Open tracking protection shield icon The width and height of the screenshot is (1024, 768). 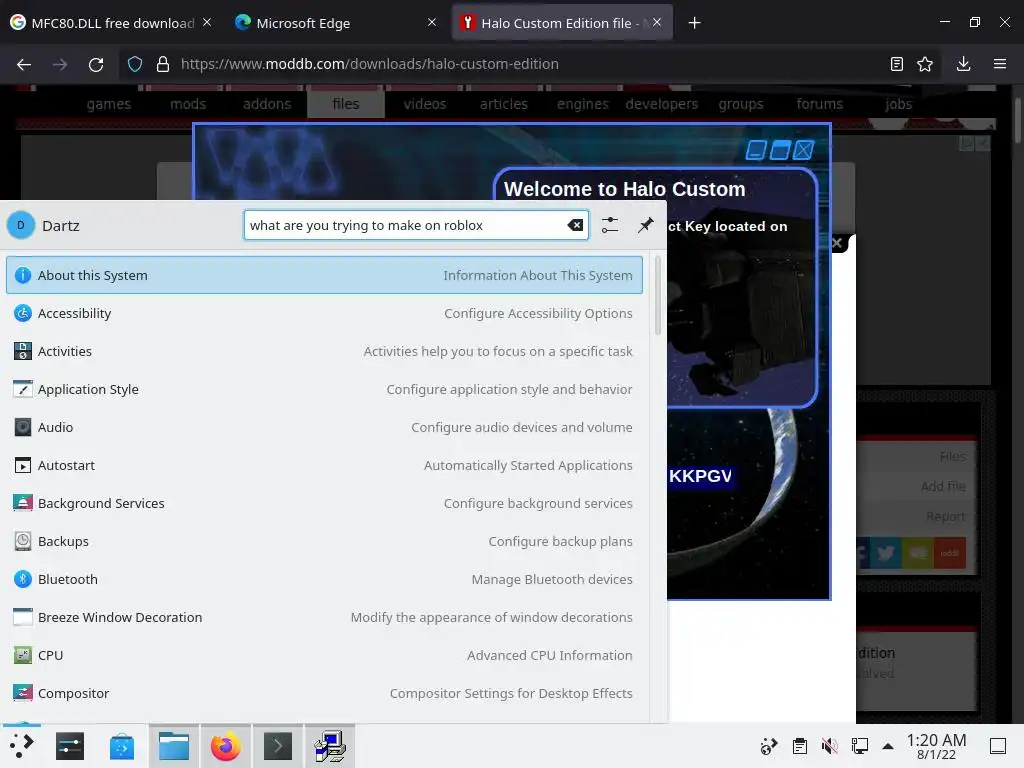(x=135, y=64)
